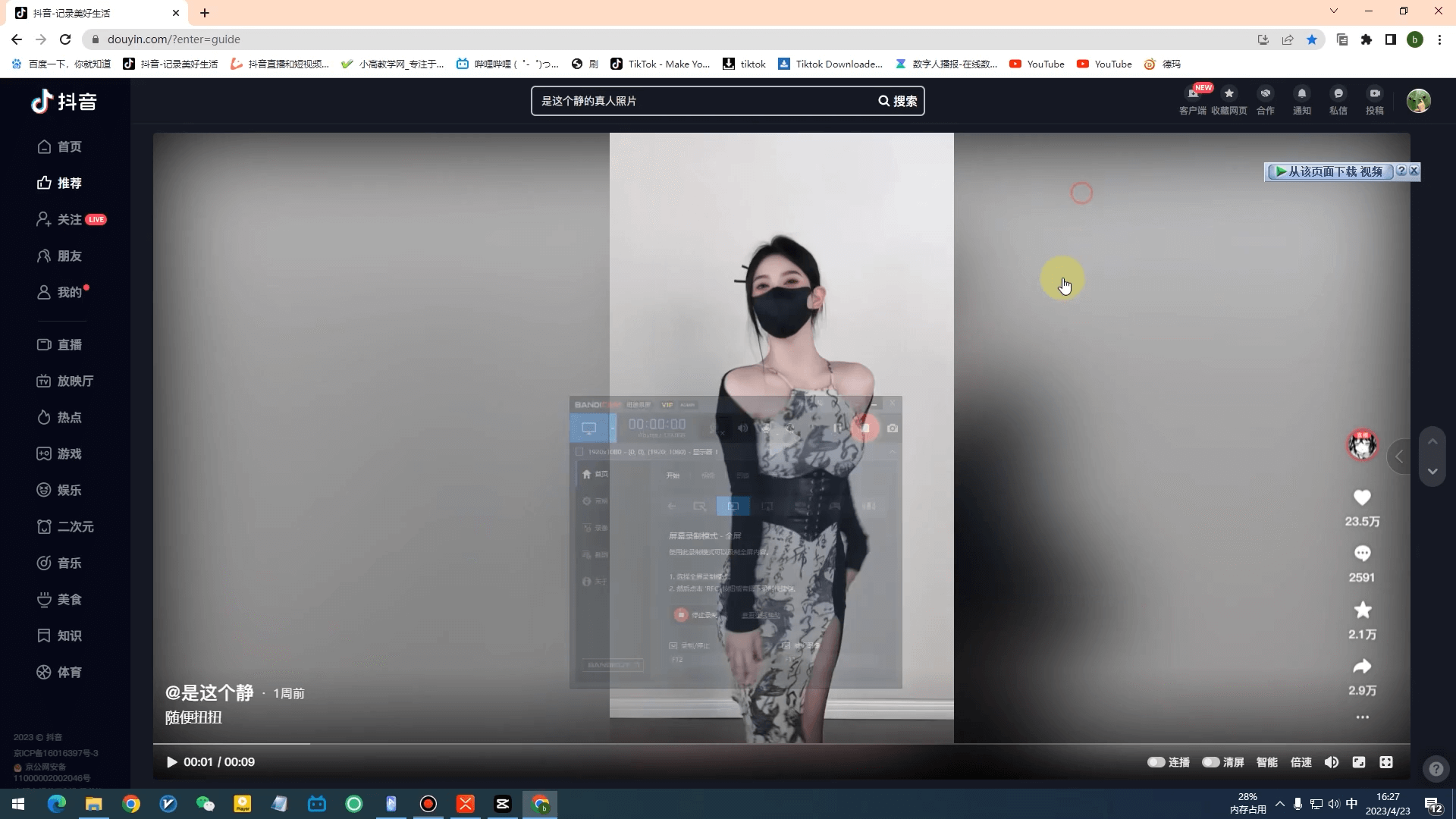Open @是这个静 author link
This screenshot has height=819, width=1456.
pos(209,693)
